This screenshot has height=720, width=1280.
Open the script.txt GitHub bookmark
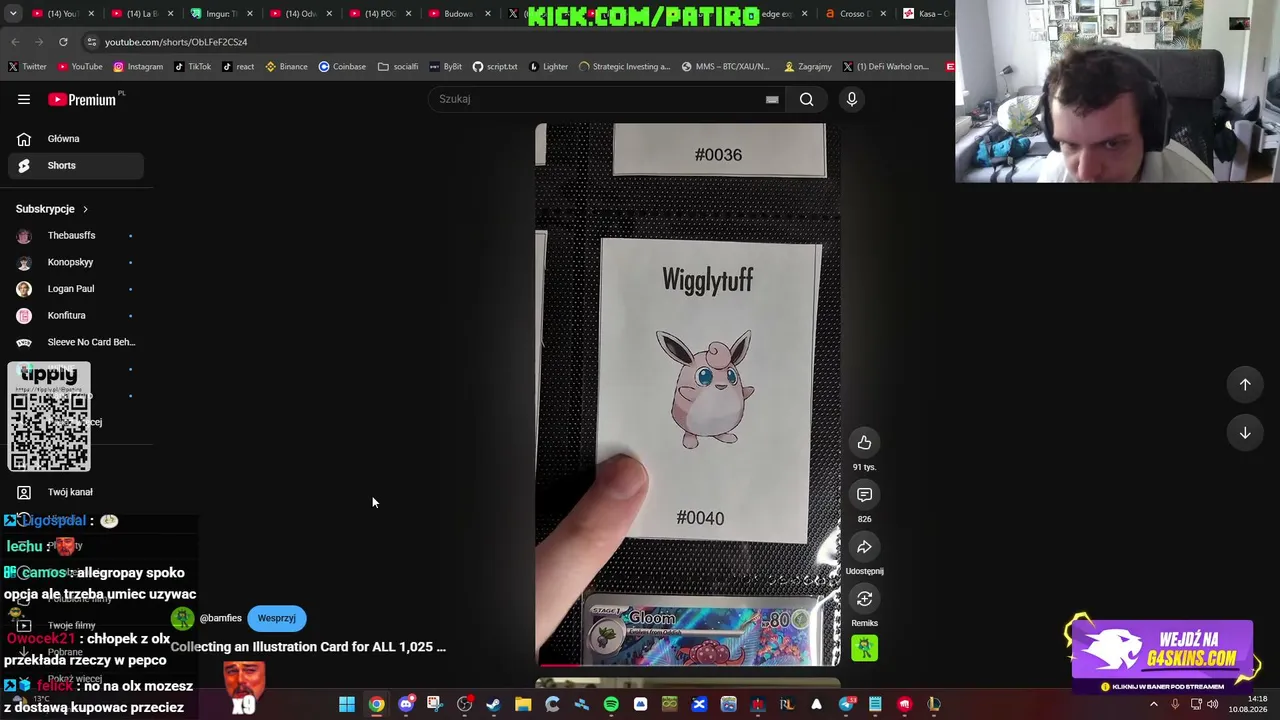click(x=495, y=67)
